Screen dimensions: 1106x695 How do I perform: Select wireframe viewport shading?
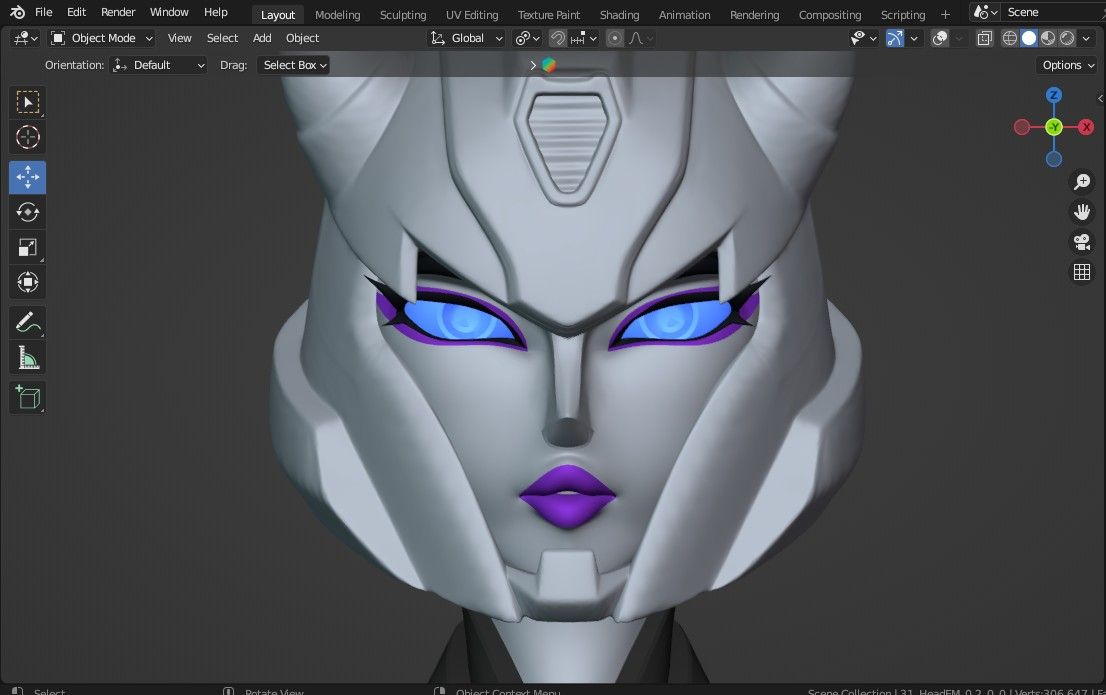(1009, 38)
